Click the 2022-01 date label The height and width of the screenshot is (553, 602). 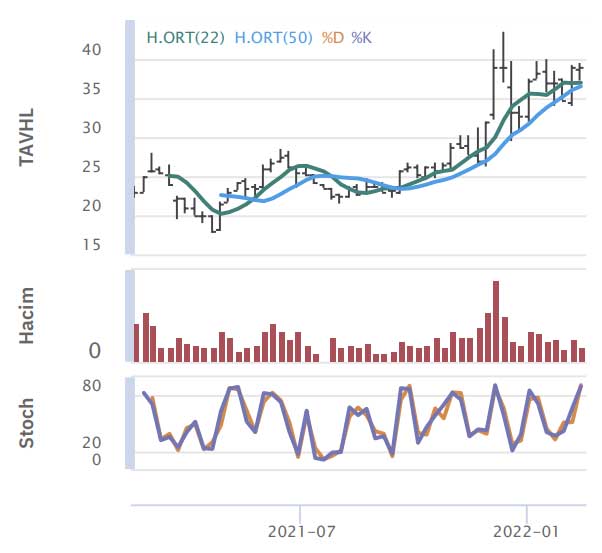pyautogui.click(x=526, y=532)
